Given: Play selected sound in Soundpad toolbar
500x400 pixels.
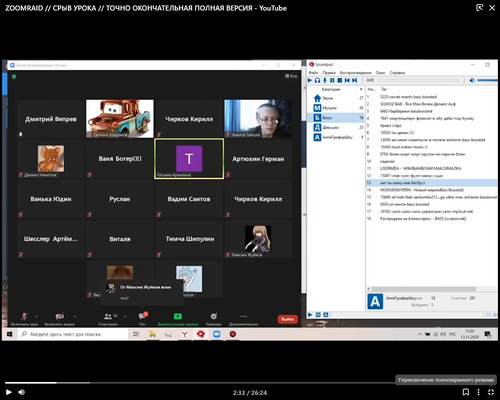Looking at the screenshot, I should pos(310,80).
